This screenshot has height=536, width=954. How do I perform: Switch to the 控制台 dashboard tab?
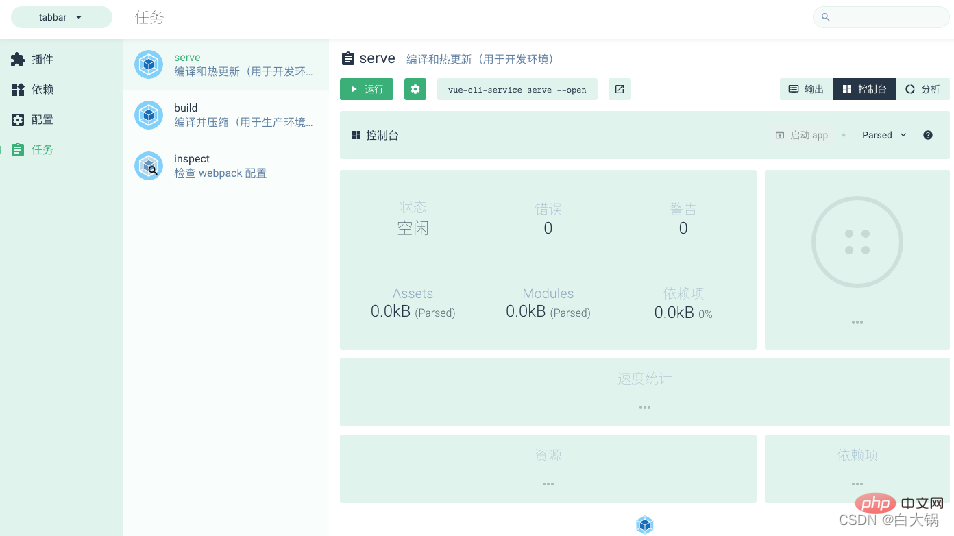pyautogui.click(x=864, y=89)
